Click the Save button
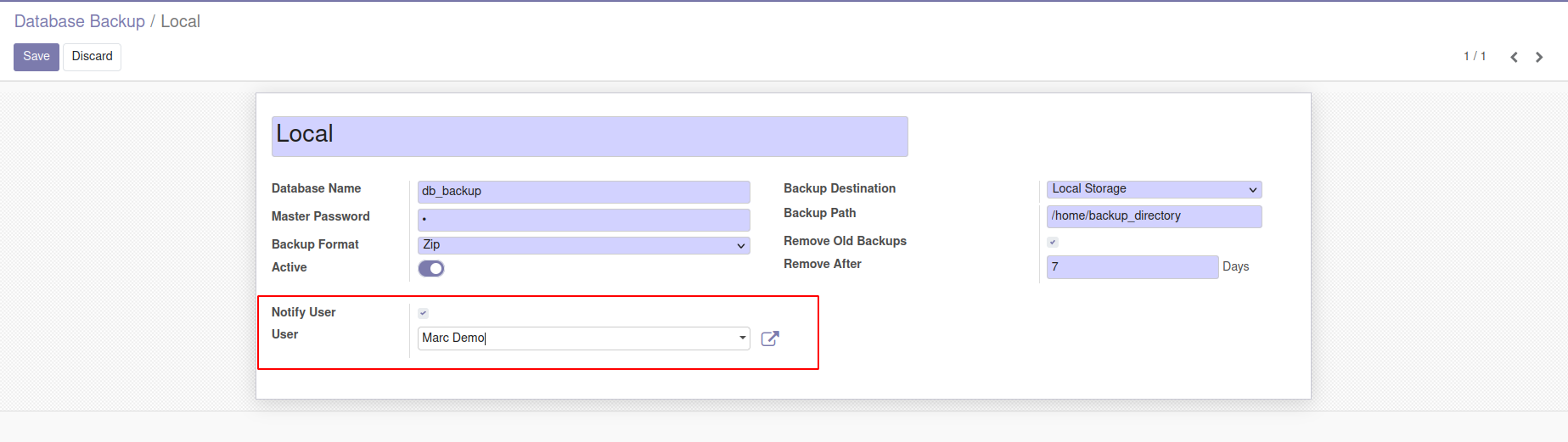The width and height of the screenshot is (1568, 442). pos(37,57)
